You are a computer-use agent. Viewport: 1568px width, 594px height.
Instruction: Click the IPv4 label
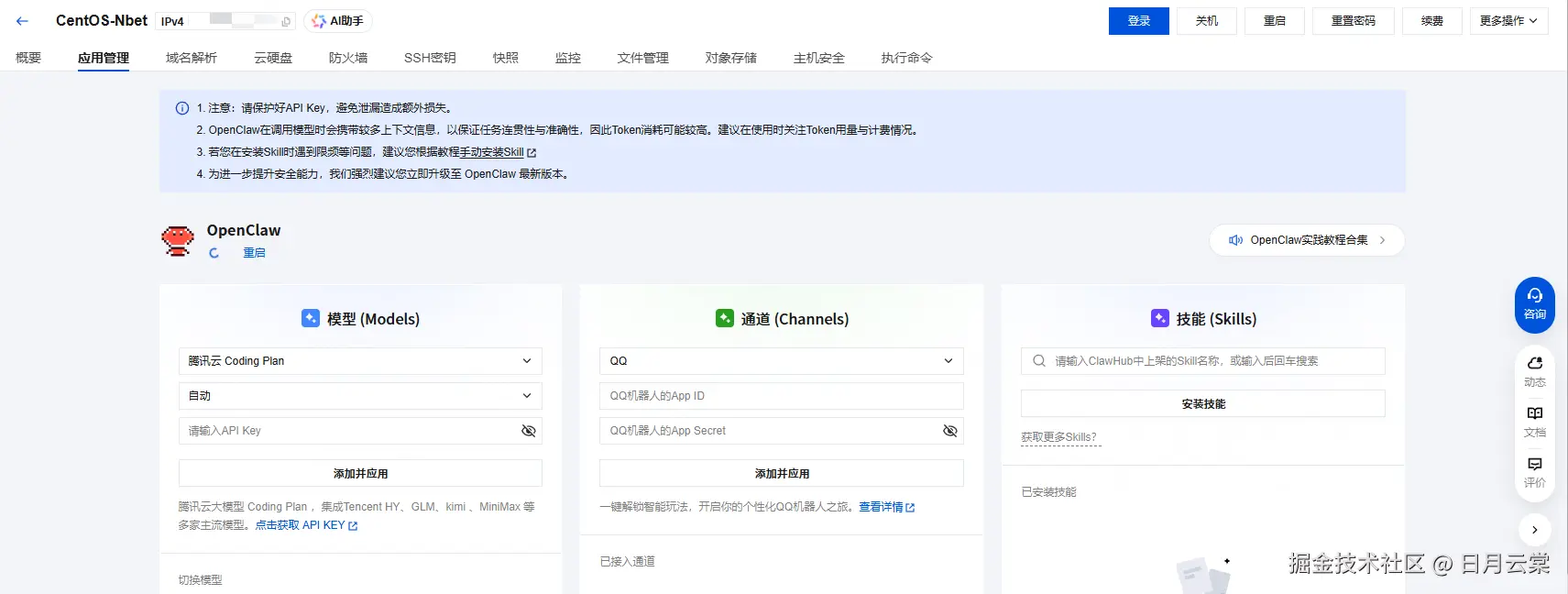(x=172, y=22)
